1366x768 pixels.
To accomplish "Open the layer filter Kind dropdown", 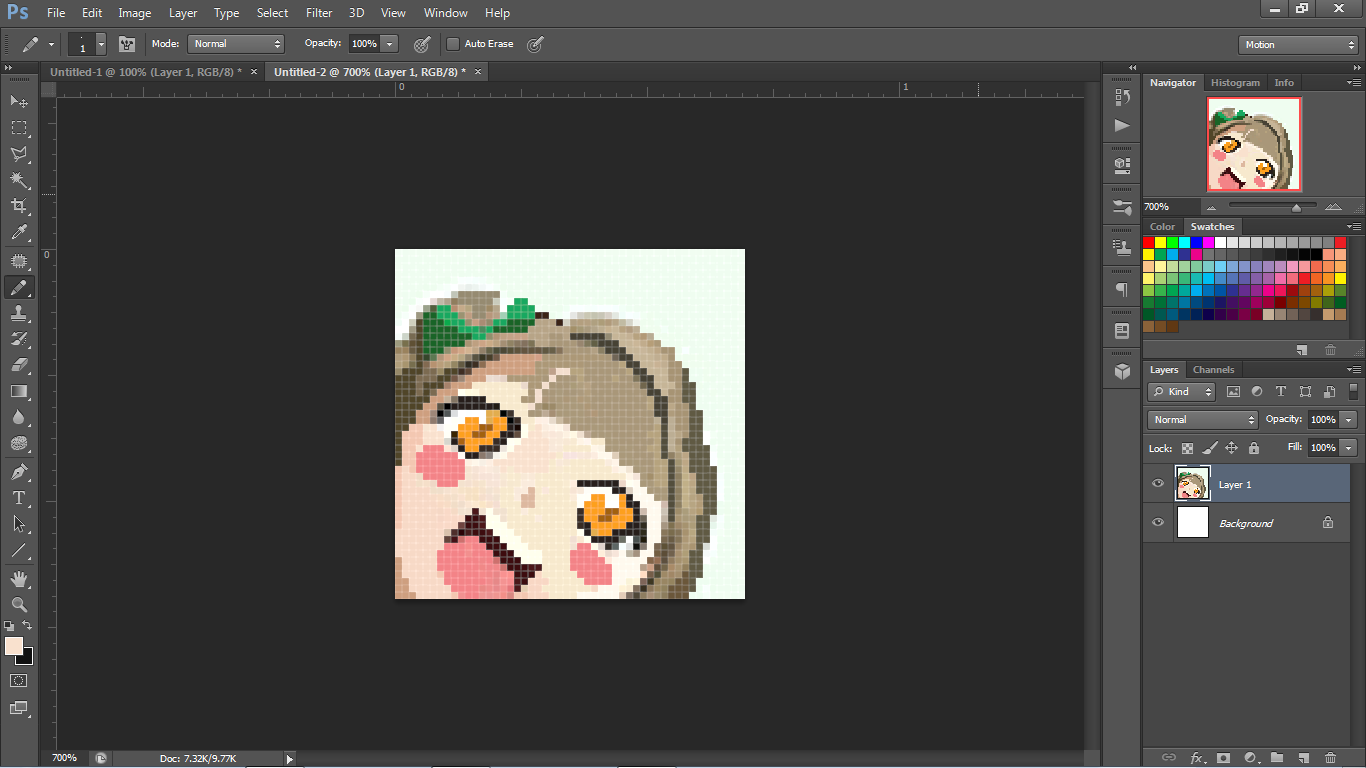I will 1182,392.
